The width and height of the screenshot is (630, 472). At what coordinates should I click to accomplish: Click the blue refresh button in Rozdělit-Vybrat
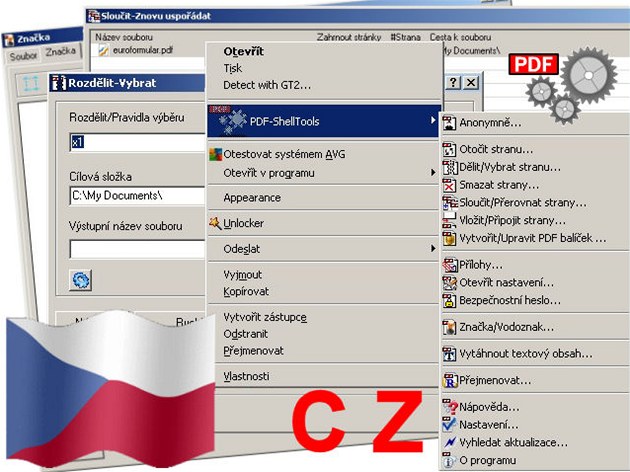80,280
